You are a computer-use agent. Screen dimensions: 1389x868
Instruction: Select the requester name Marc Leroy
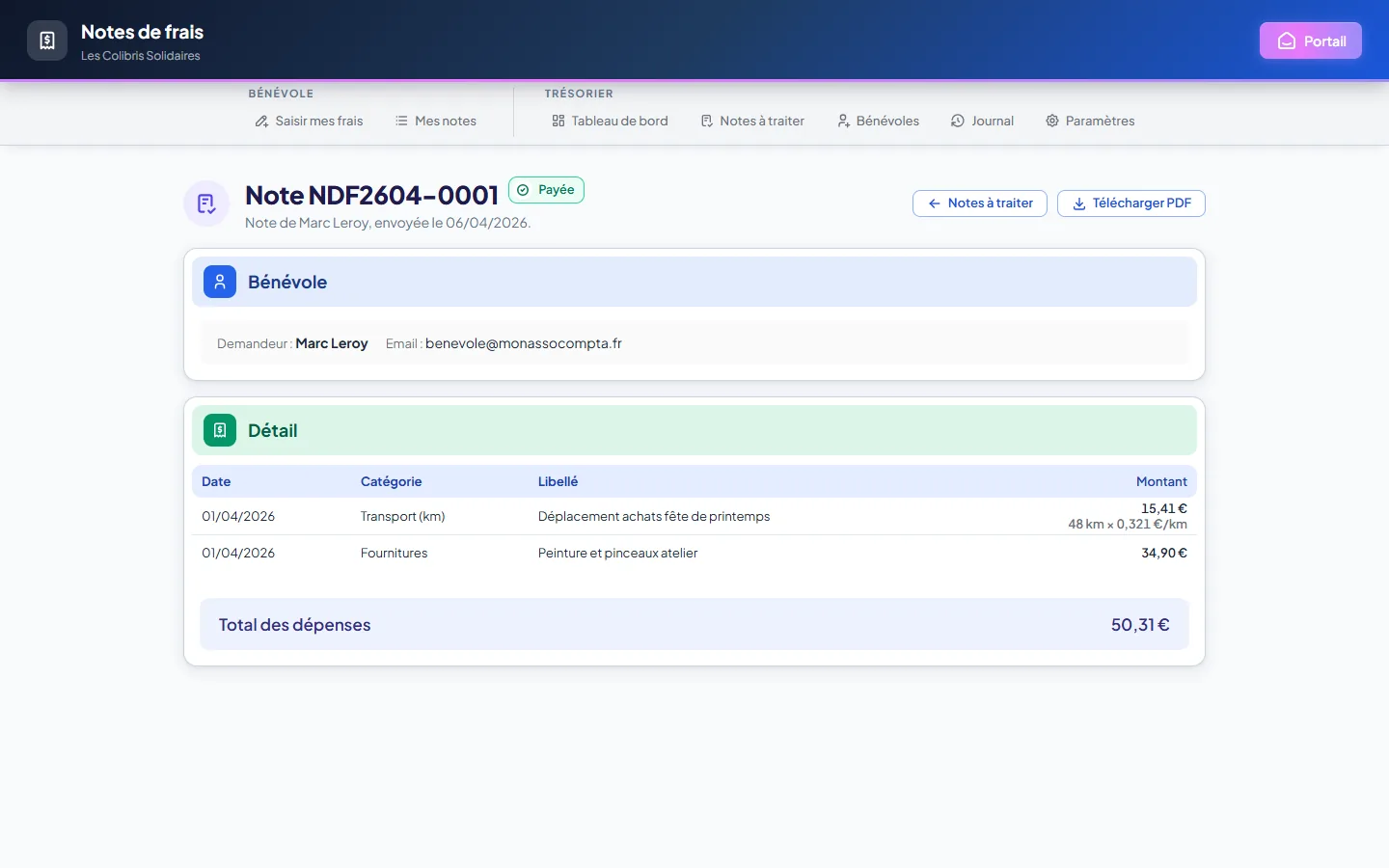click(332, 343)
